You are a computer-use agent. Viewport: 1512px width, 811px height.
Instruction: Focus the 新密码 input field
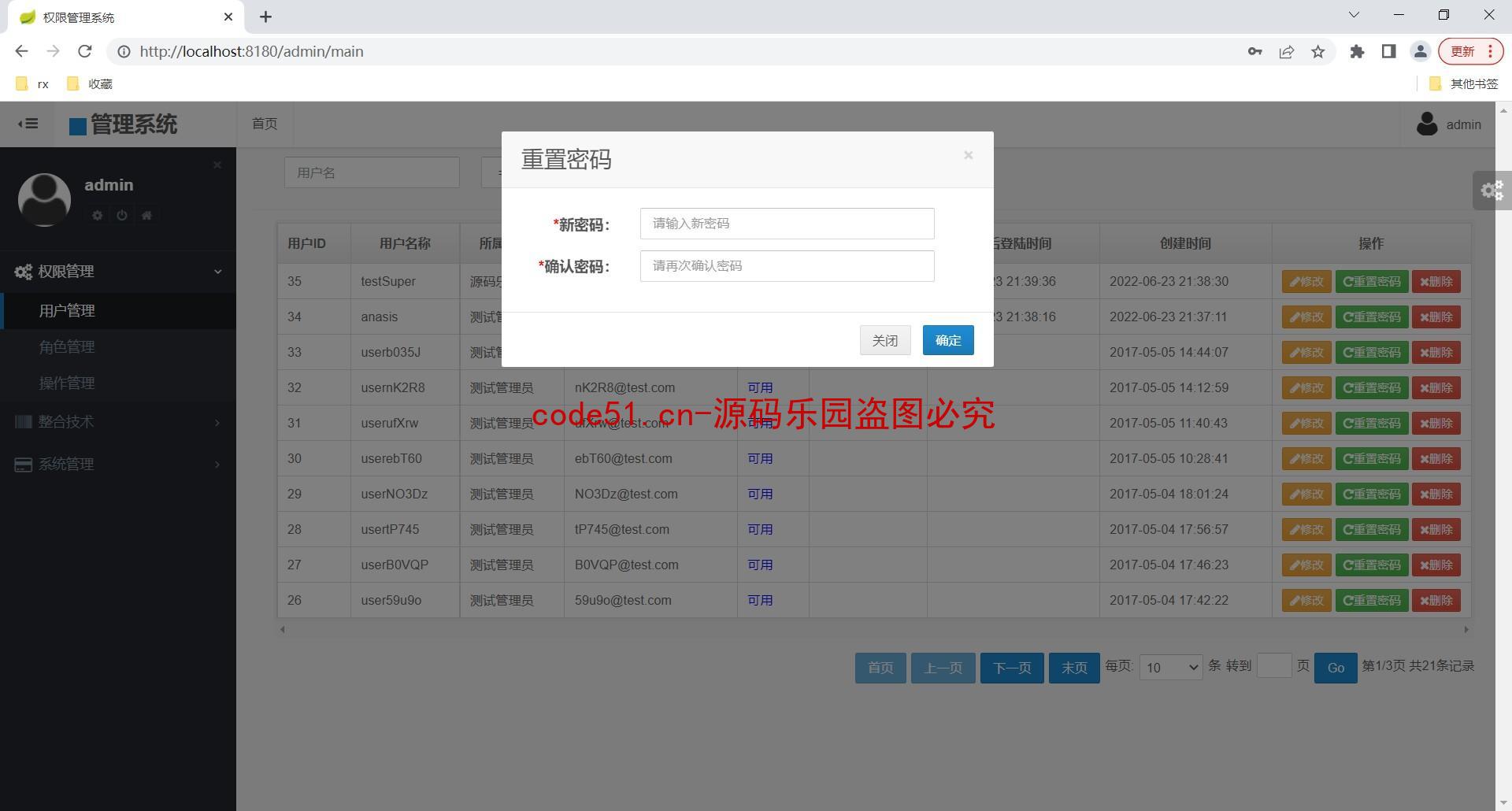click(787, 224)
